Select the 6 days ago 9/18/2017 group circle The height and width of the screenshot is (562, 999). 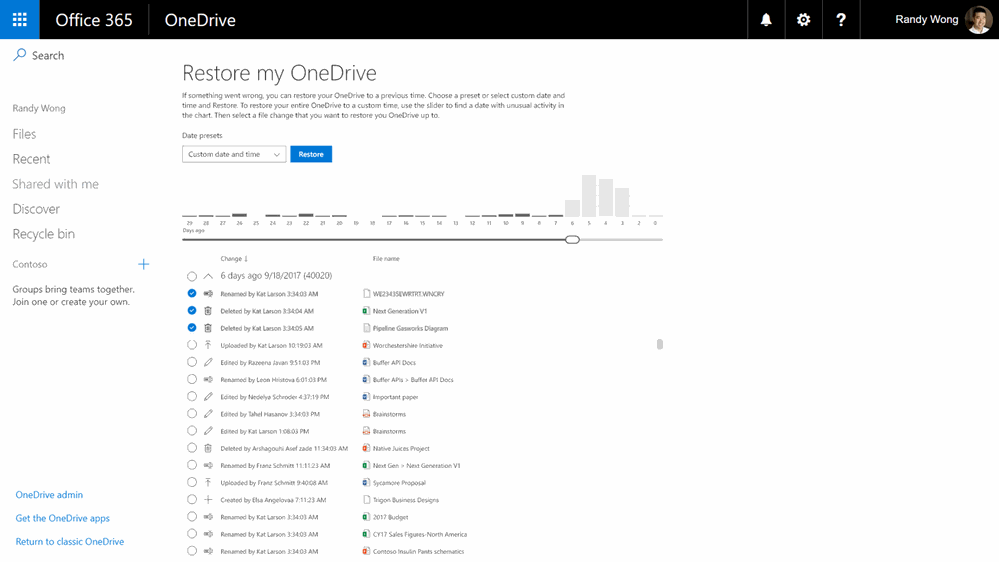(x=192, y=276)
